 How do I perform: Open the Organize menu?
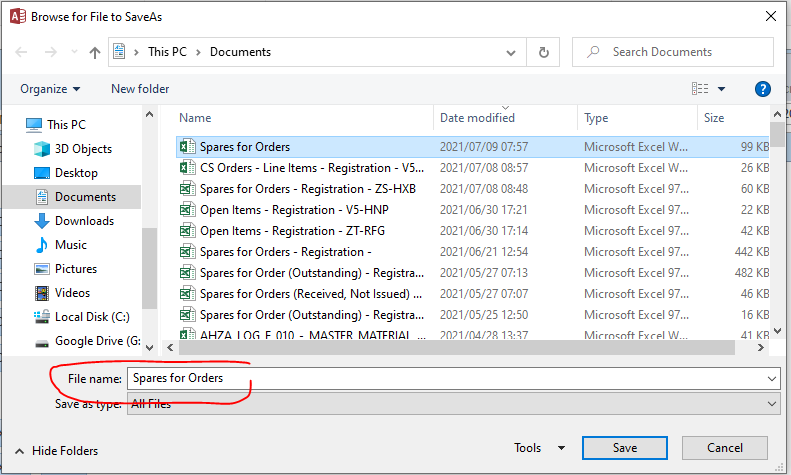[x=50, y=89]
